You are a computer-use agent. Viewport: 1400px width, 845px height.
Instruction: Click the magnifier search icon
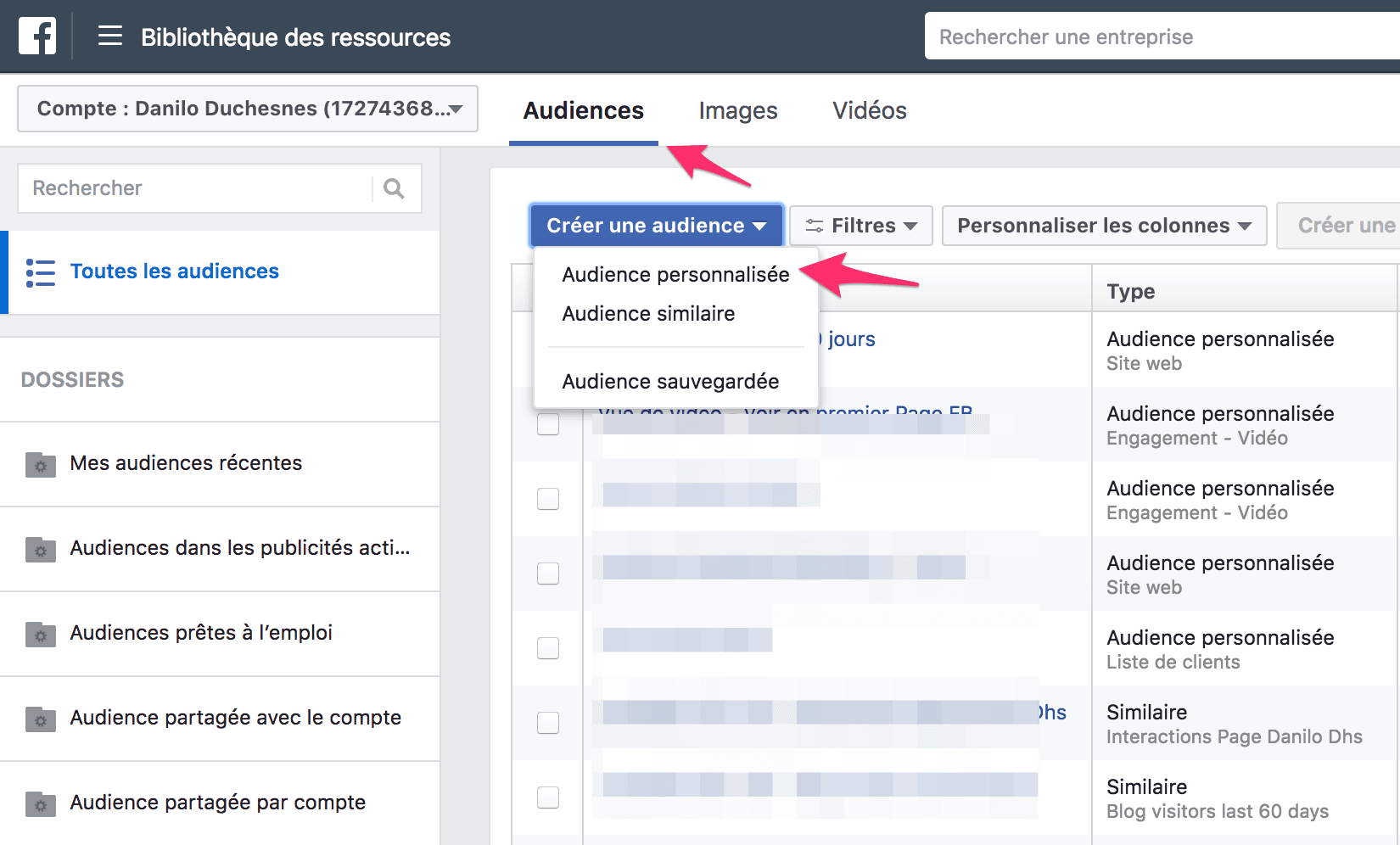pos(394,188)
